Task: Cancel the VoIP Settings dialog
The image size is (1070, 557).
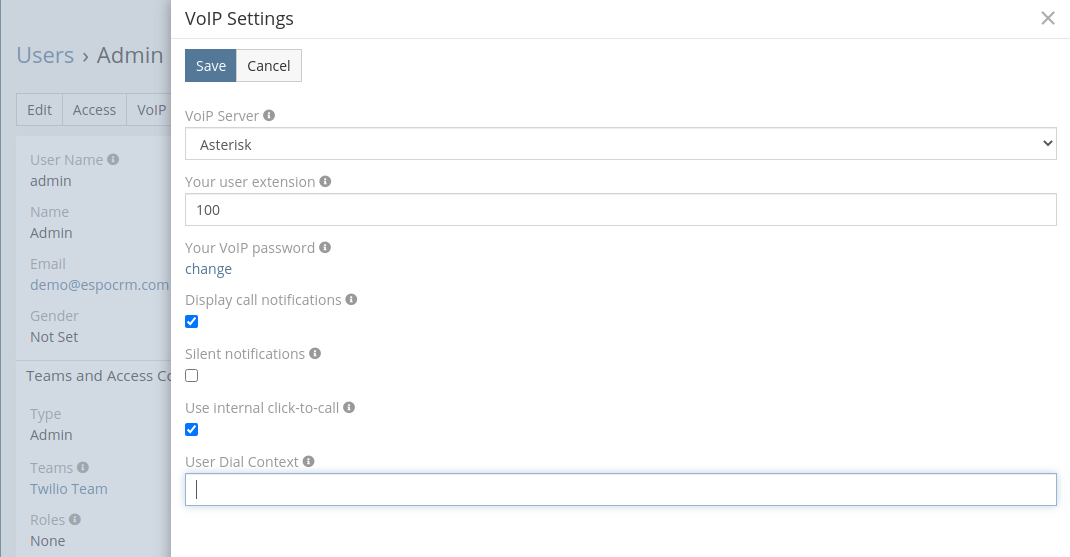Action: point(269,66)
